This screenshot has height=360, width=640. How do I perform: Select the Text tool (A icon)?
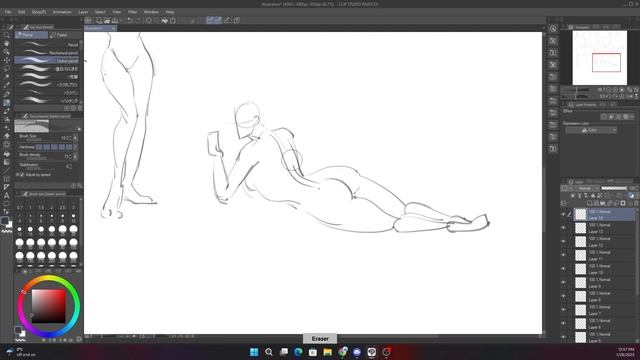tap(7, 196)
